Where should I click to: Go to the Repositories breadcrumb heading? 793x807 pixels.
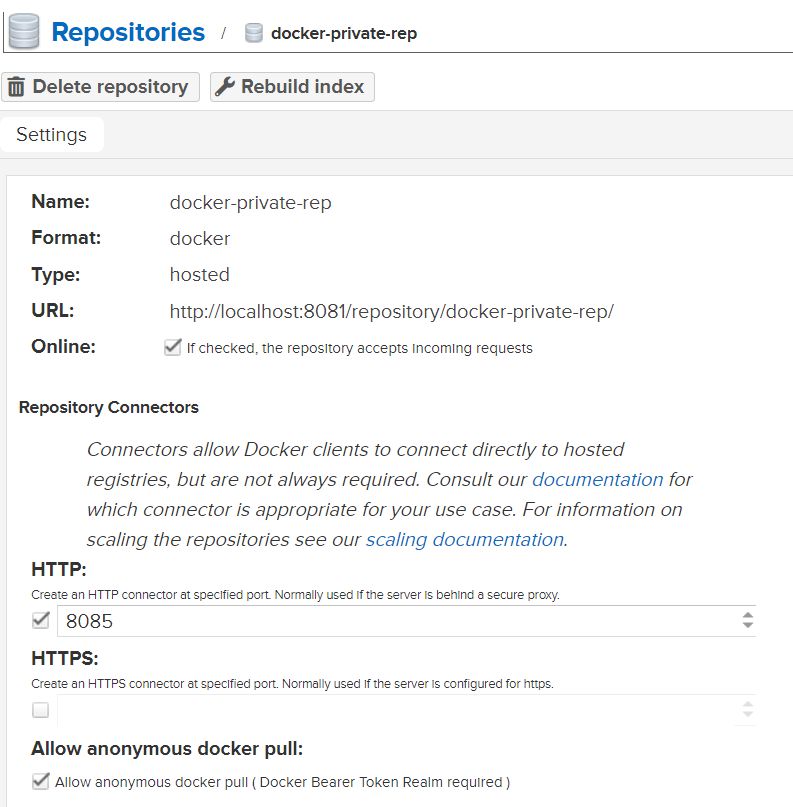click(x=128, y=32)
